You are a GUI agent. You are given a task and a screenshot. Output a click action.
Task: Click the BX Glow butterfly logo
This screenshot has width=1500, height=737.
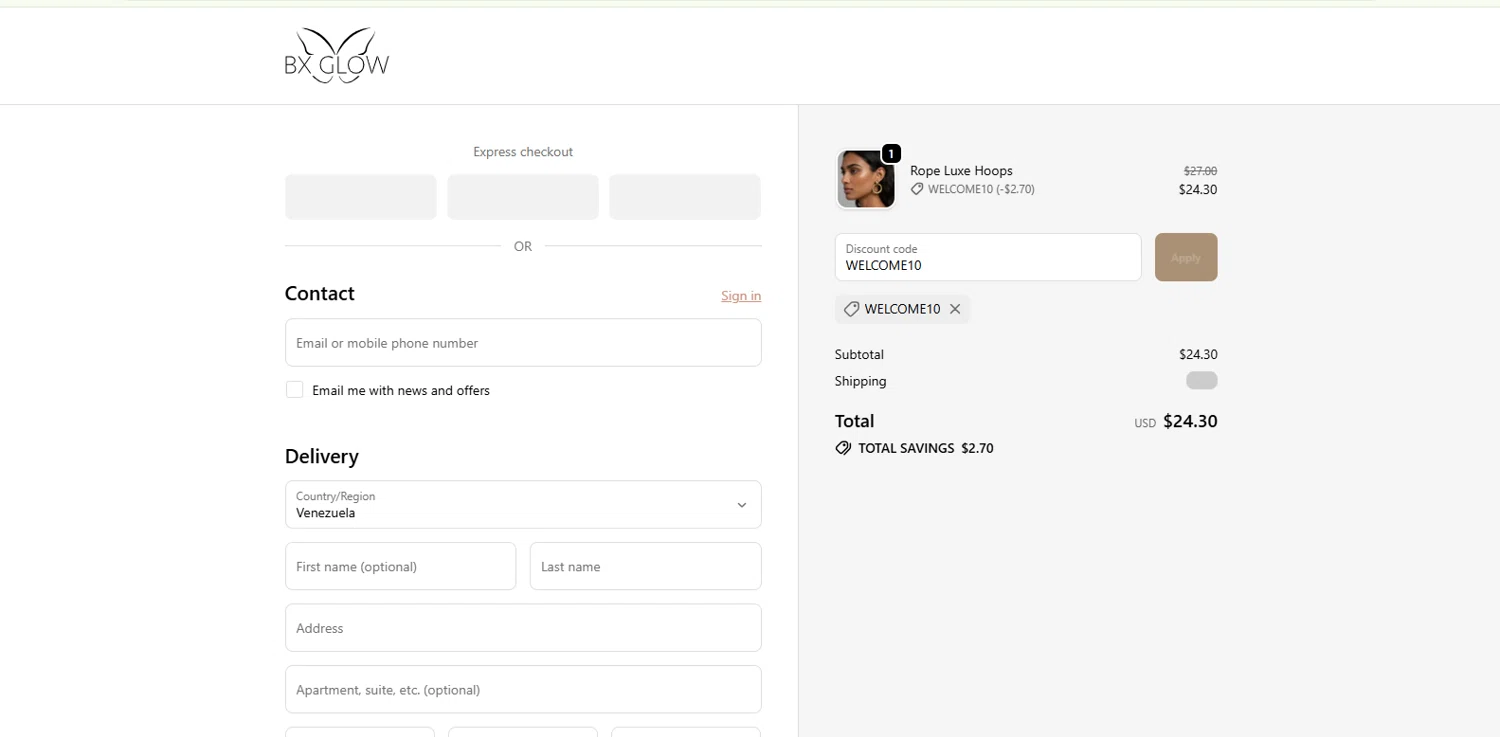tap(336, 55)
